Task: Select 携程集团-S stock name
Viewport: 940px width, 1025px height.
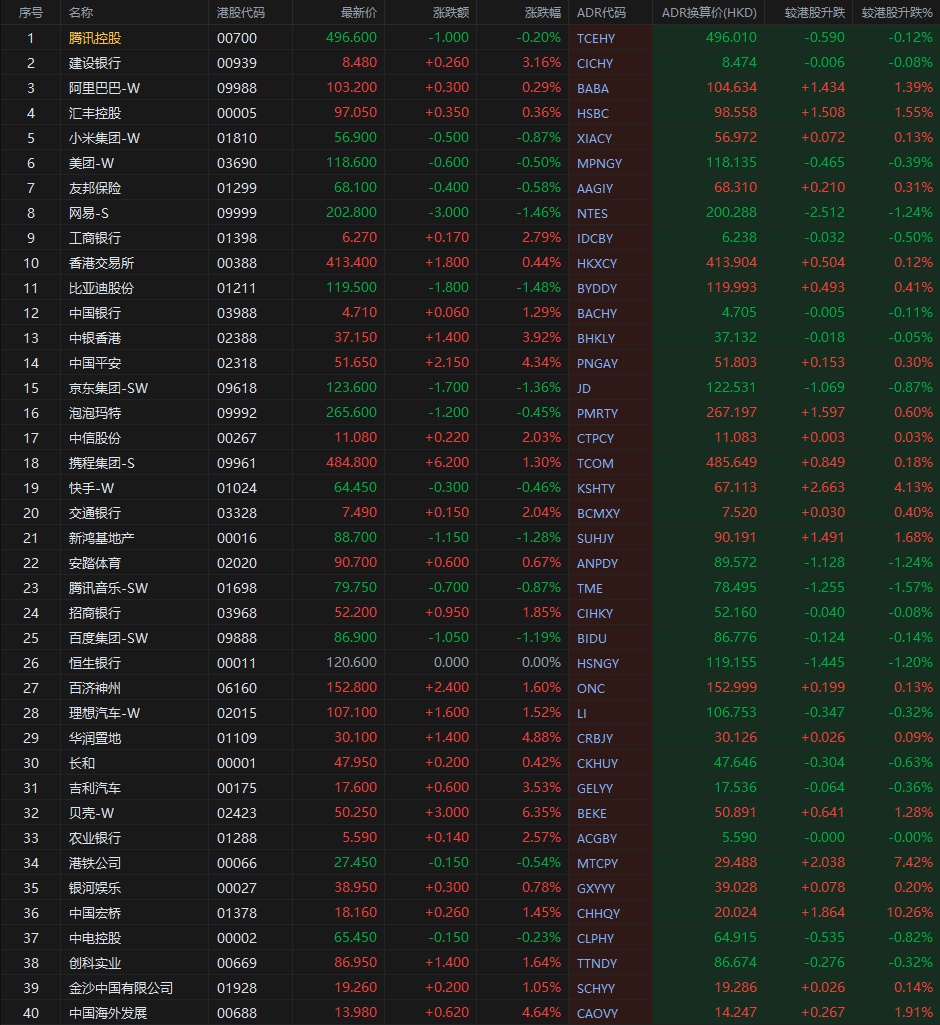Action: [x=101, y=463]
